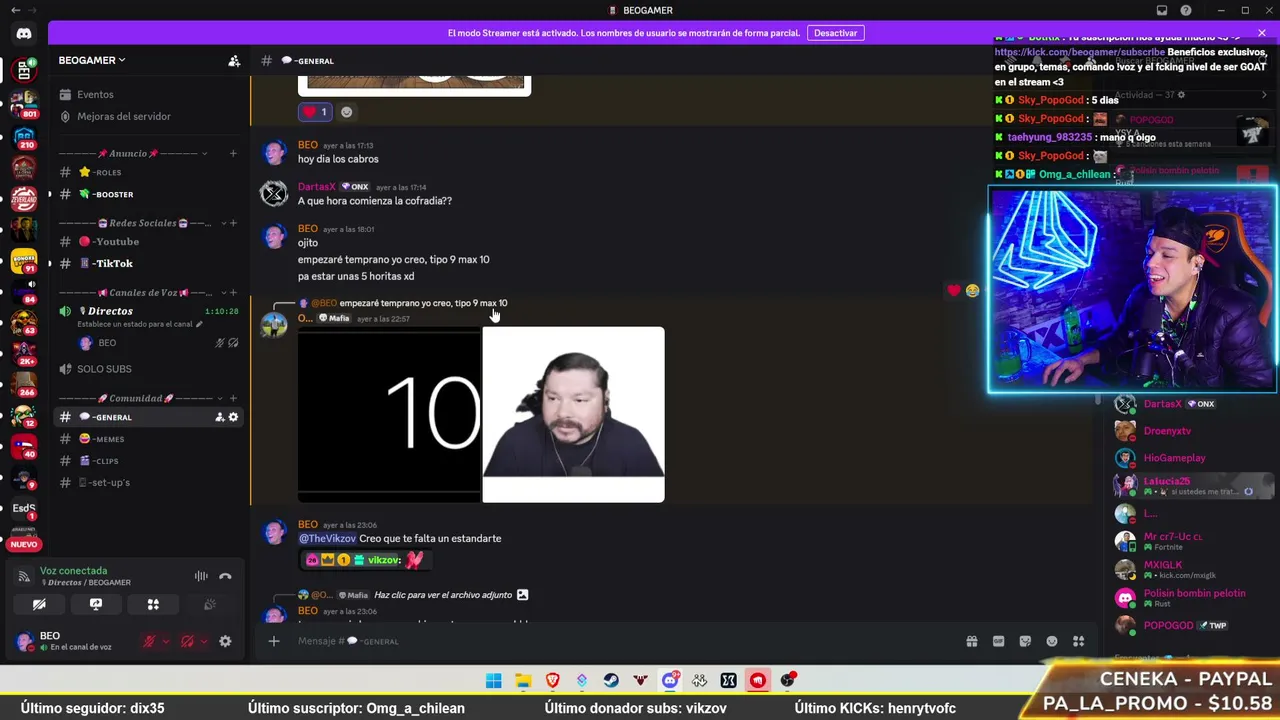This screenshot has width=1280, height=720.
Task: Open the Brave browser from the taskbar
Action: (x=553, y=681)
